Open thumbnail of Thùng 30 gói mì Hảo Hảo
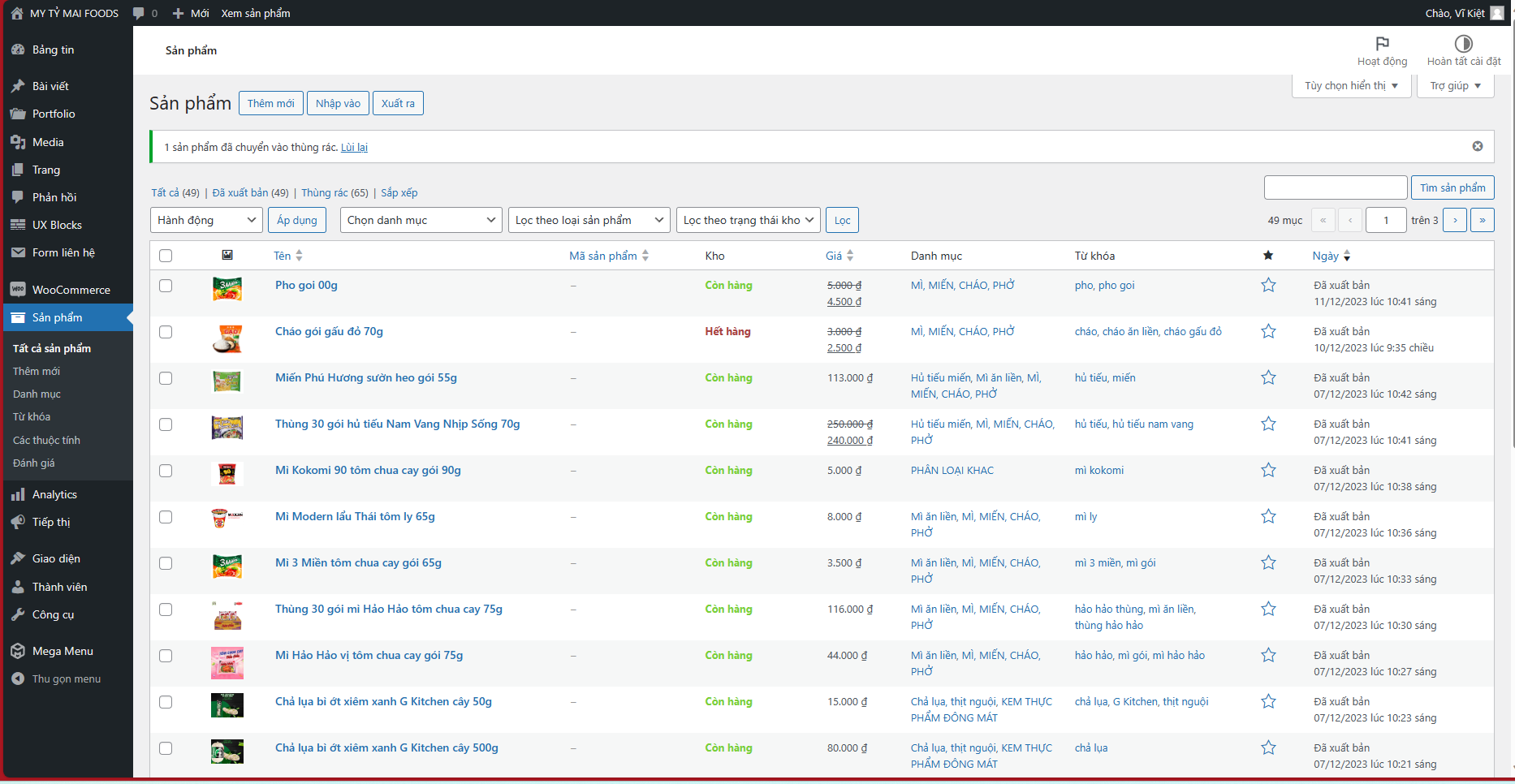Viewport: 1515px width, 784px height. [x=227, y=616]
